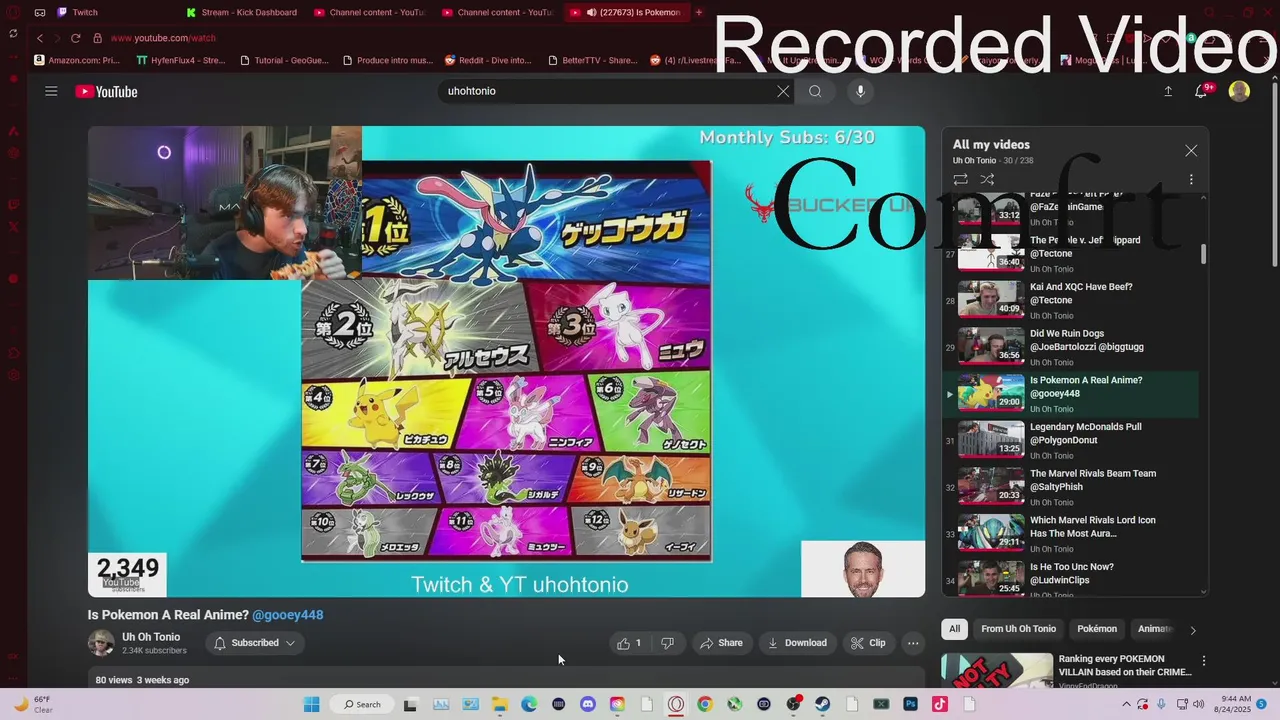Open YouTube notifications bell
The height and width of the screenshot is (720, 1280).
pos(1201,91)
